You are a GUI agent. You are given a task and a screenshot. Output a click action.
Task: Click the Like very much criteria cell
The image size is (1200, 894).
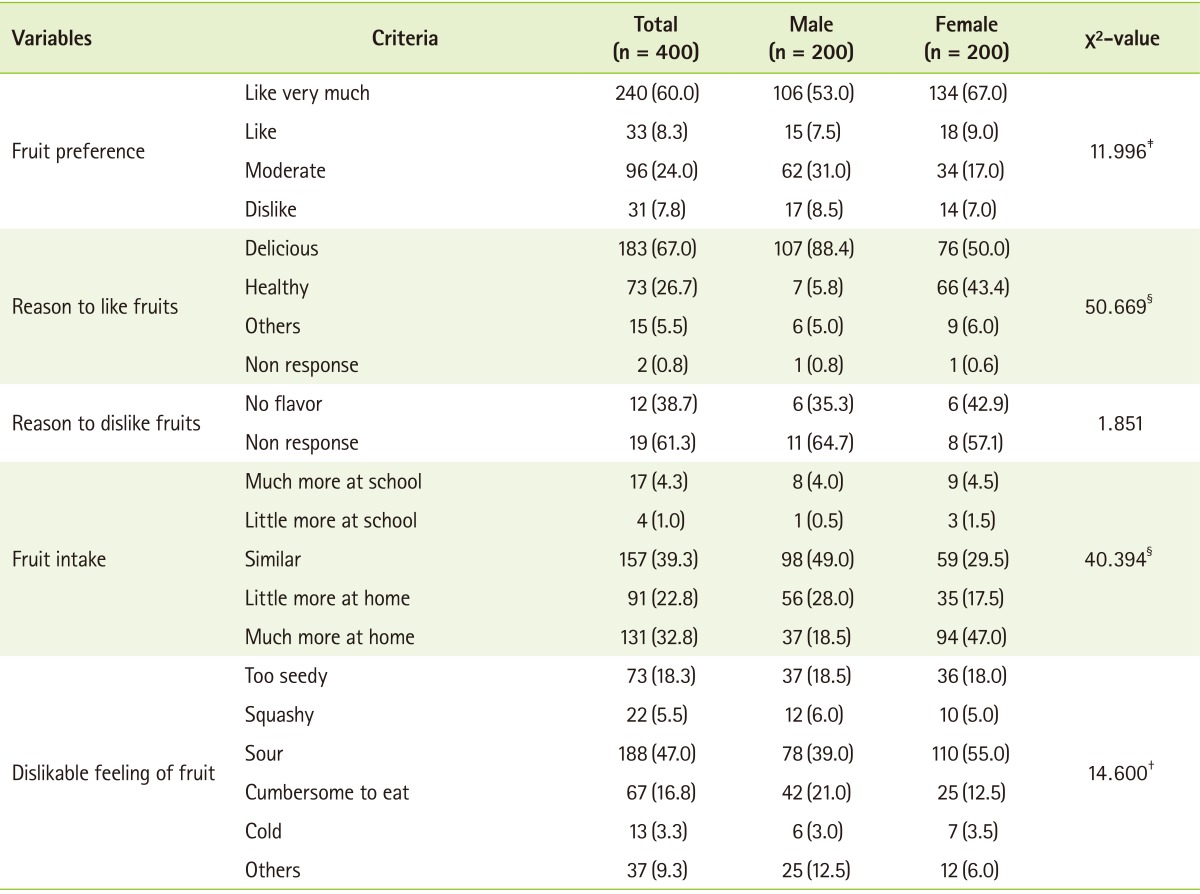pyautogui.click(x=307, y=93)
